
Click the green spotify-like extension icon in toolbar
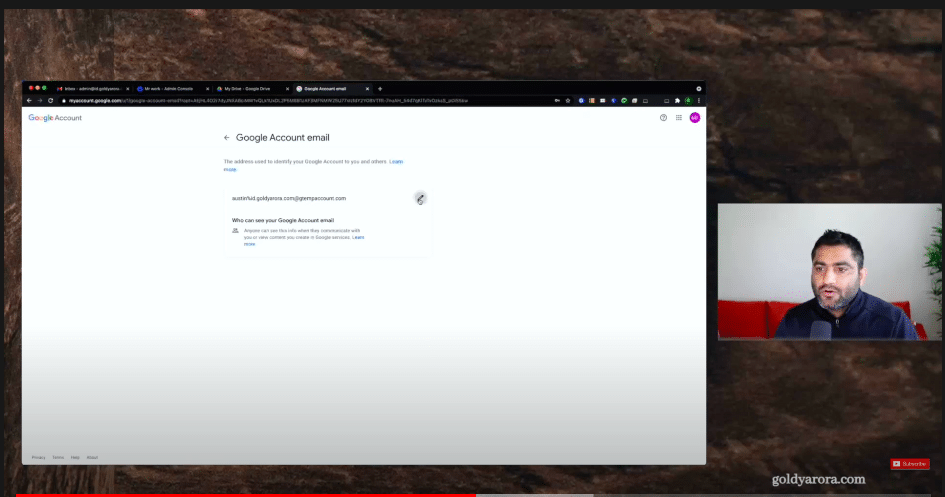[624, 101]
